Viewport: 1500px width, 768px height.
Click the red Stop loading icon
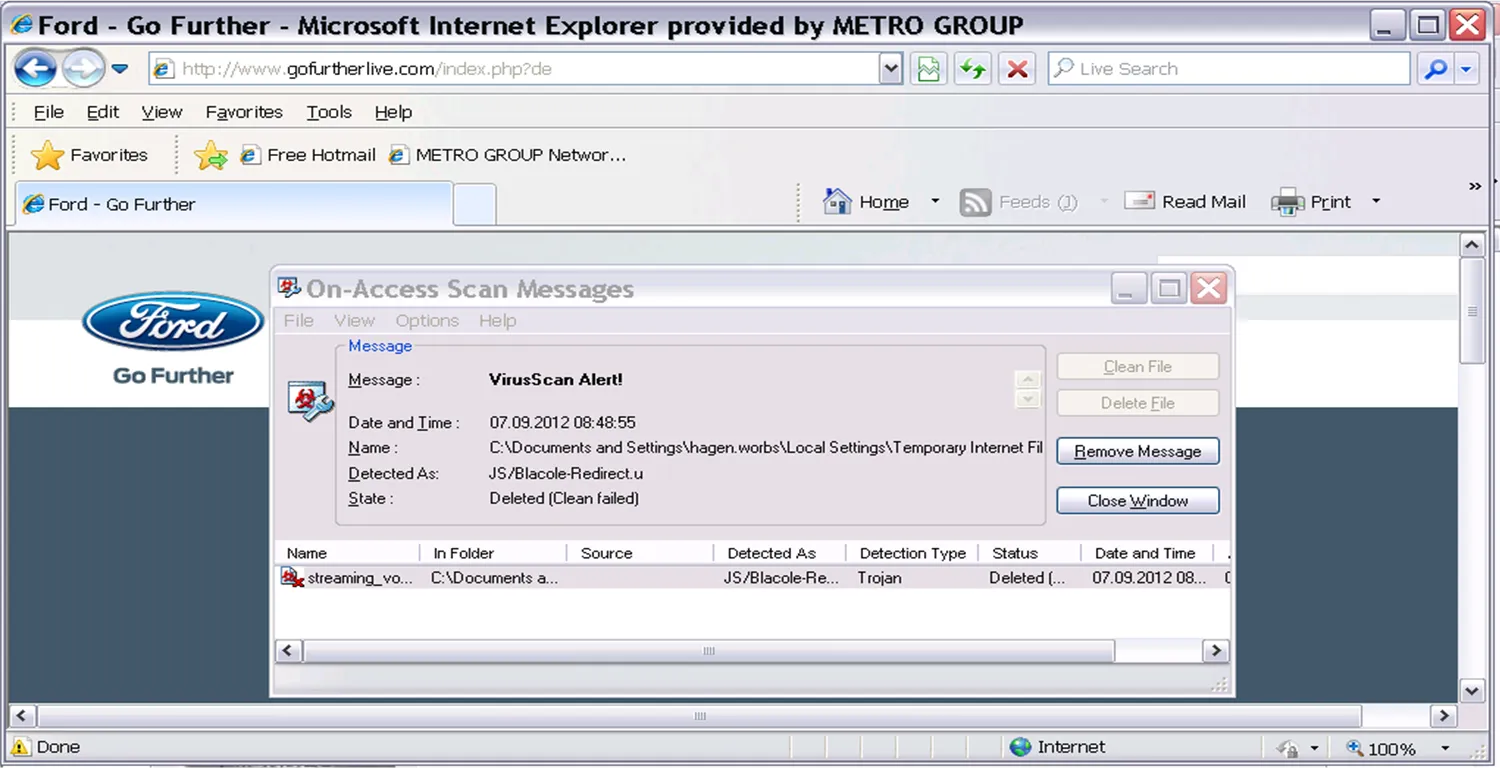point(1017,69)
